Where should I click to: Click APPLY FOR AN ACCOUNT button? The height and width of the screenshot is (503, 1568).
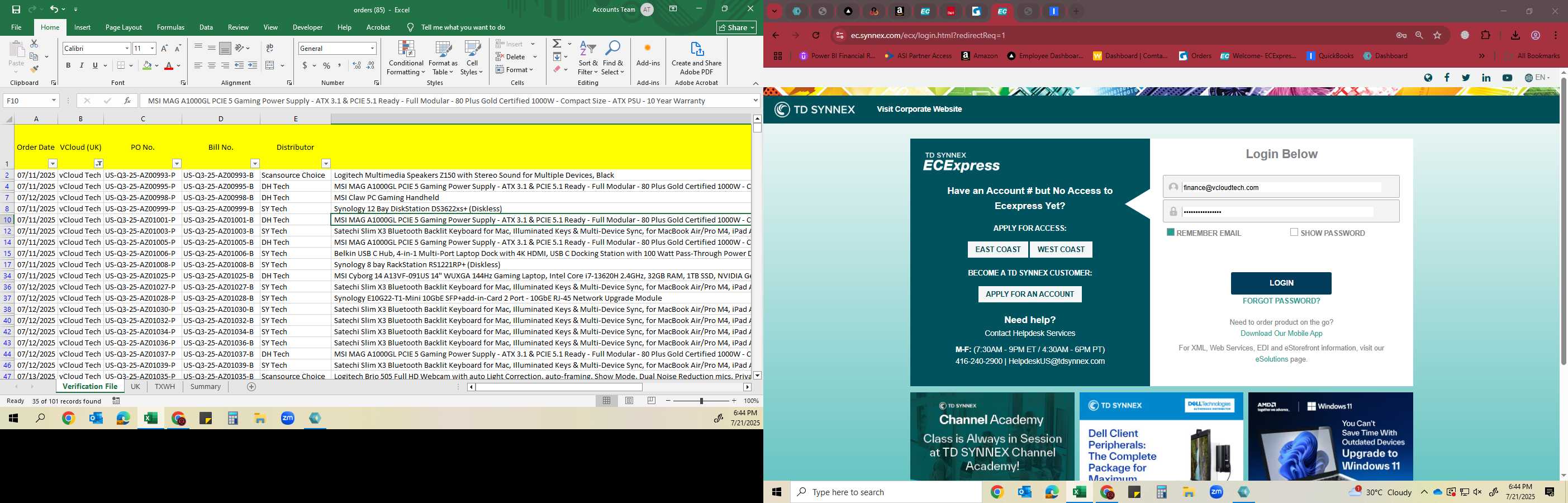click(x=1029, y=294)
